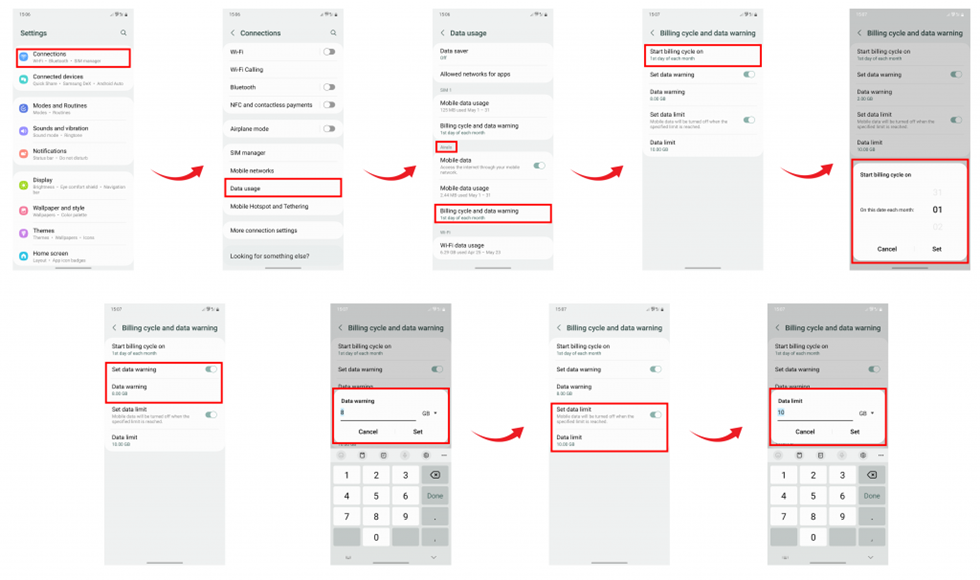
Task: Open the GB unit dropdown in Data limit dialog
Action: tap(866, 413)
